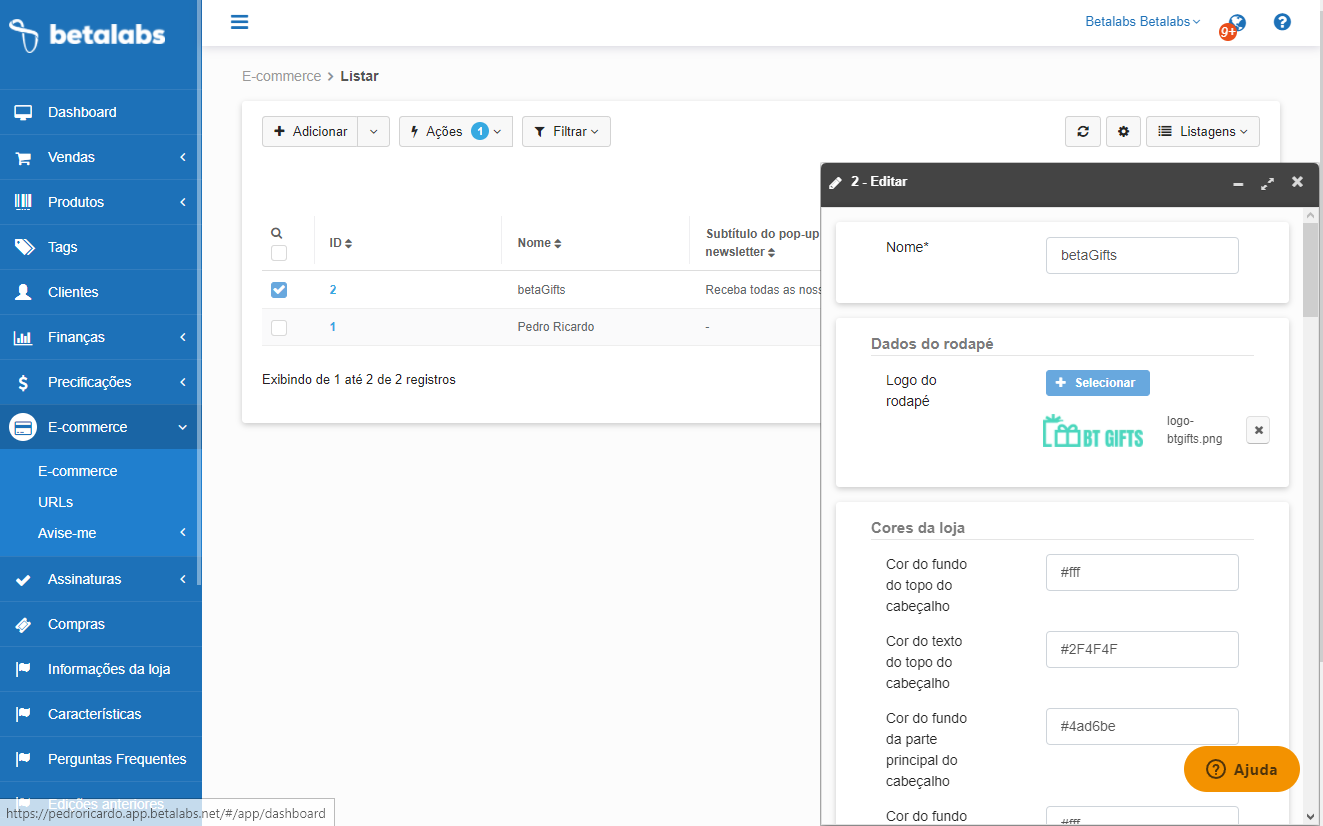Open list settings gear icon
1323x826 pixels.
pyautogui.click(x=1123, y=132)
